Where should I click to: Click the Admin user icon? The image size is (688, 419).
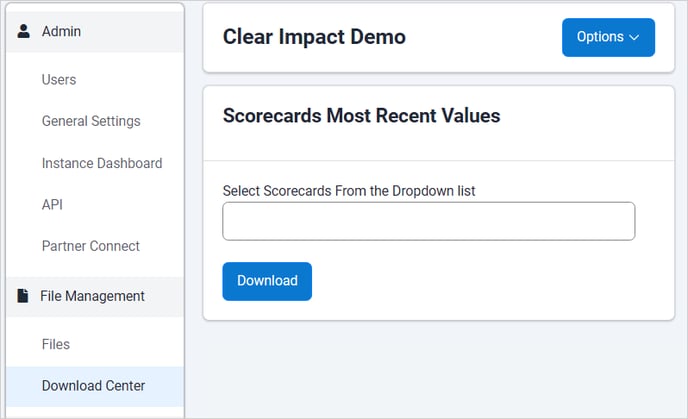pyautogui.click(x=23, y=31)
